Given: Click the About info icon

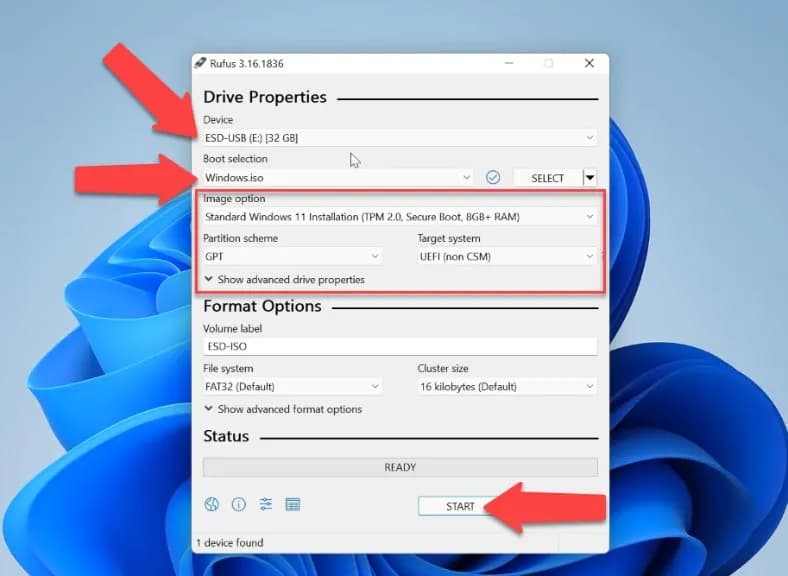Looking at the screenshot, I should (238, 505).
